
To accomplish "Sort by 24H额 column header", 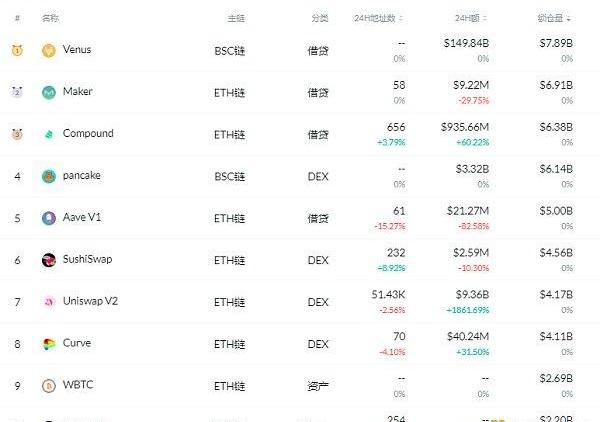I will 469,18.
